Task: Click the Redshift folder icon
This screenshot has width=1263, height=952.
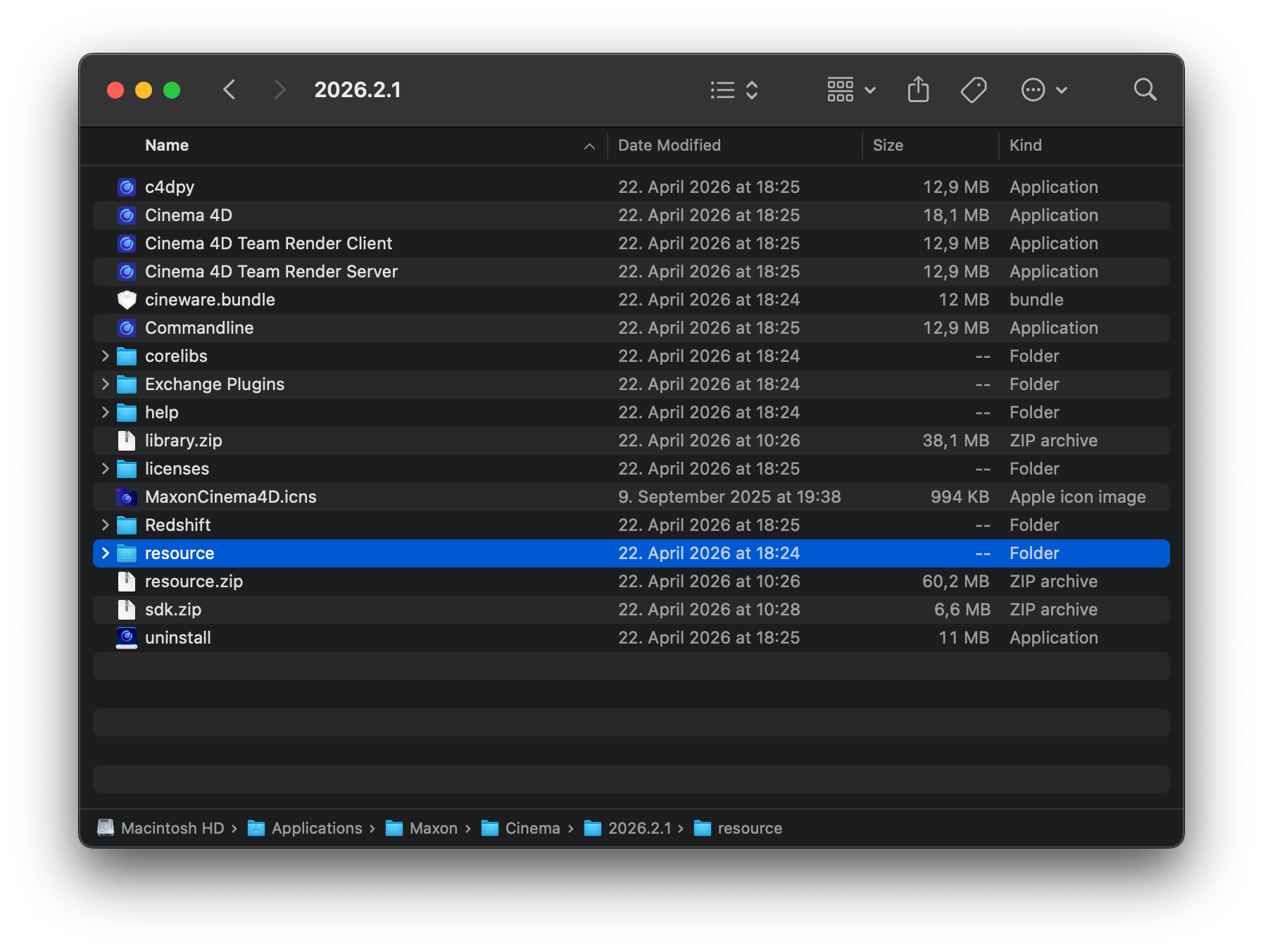Action: [127, 525]
